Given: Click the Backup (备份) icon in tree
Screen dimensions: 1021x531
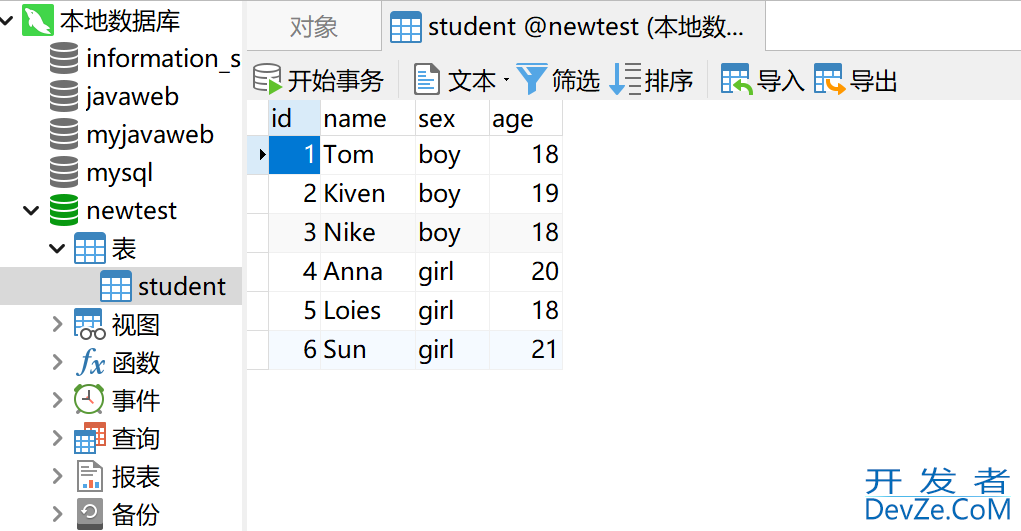Looking at the screenshot, I should click(90, 514).
